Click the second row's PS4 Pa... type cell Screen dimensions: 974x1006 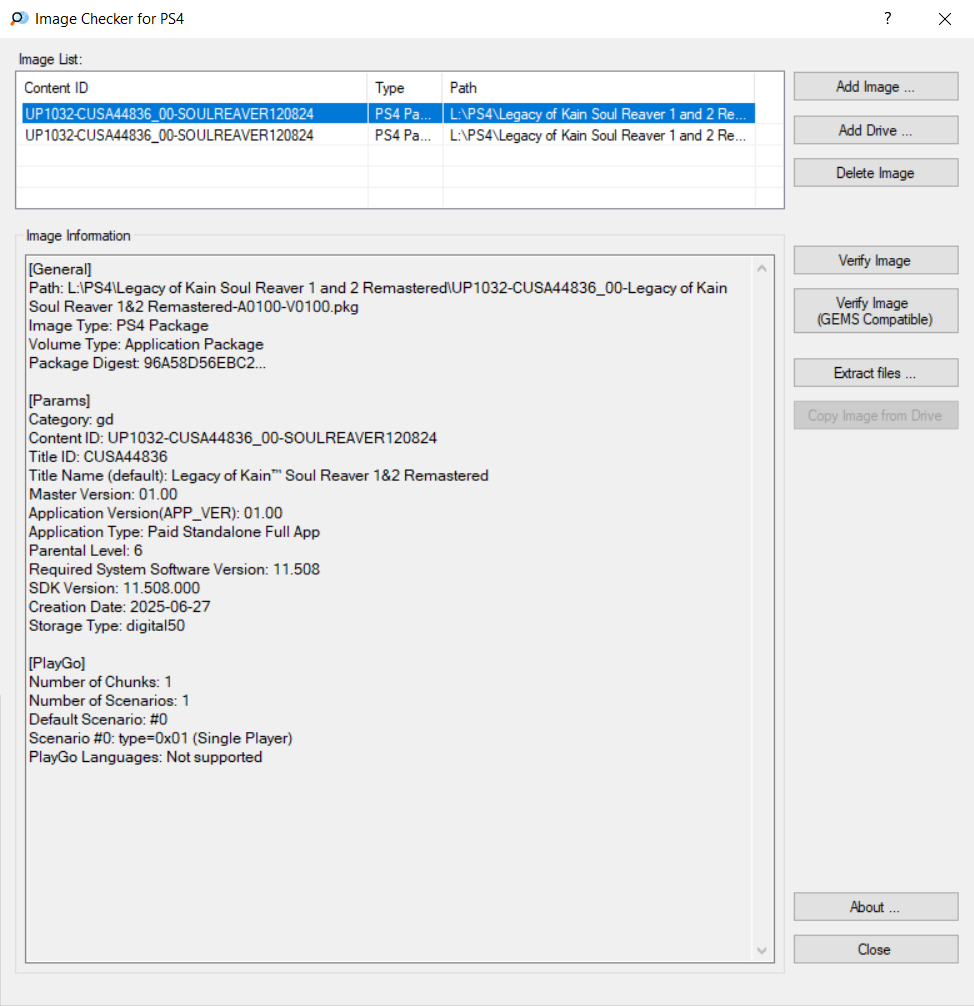403,135
